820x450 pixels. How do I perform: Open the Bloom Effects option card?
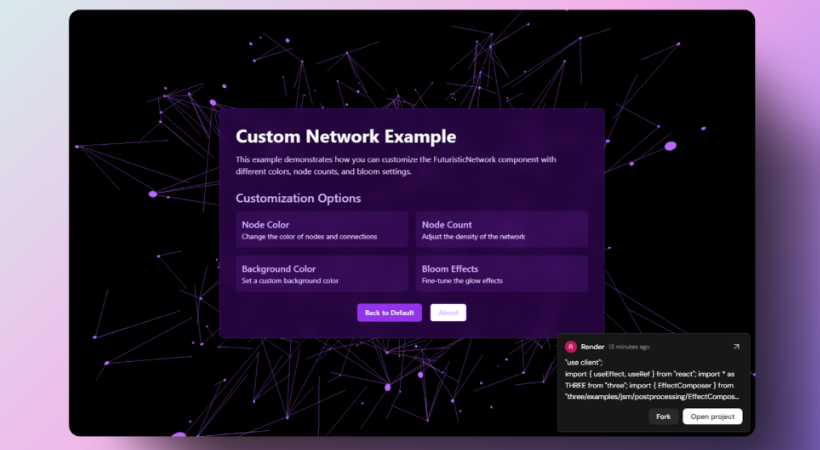tap(502, 273)
